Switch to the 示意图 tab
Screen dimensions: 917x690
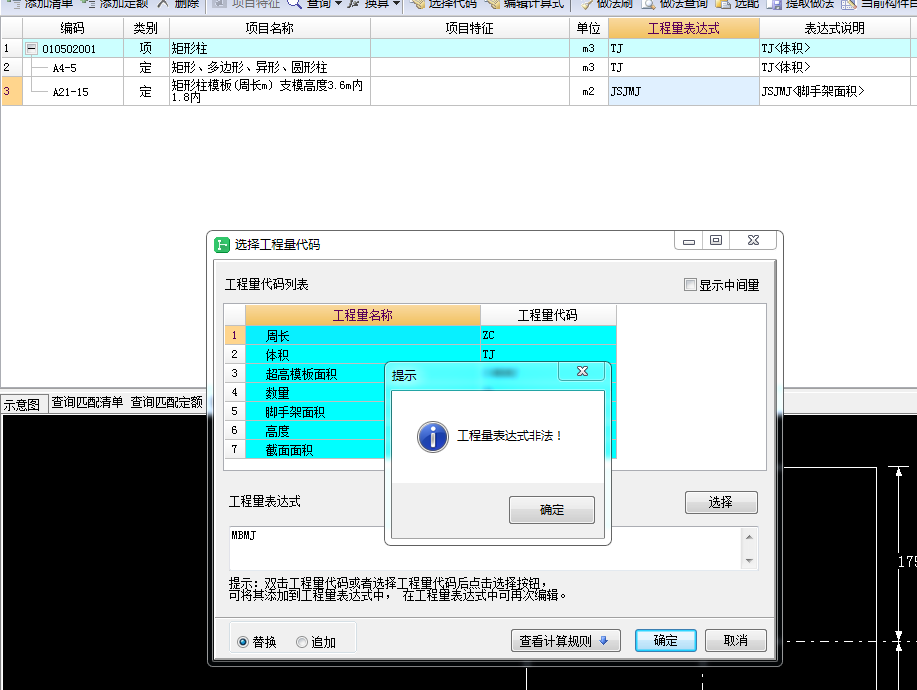22,404
